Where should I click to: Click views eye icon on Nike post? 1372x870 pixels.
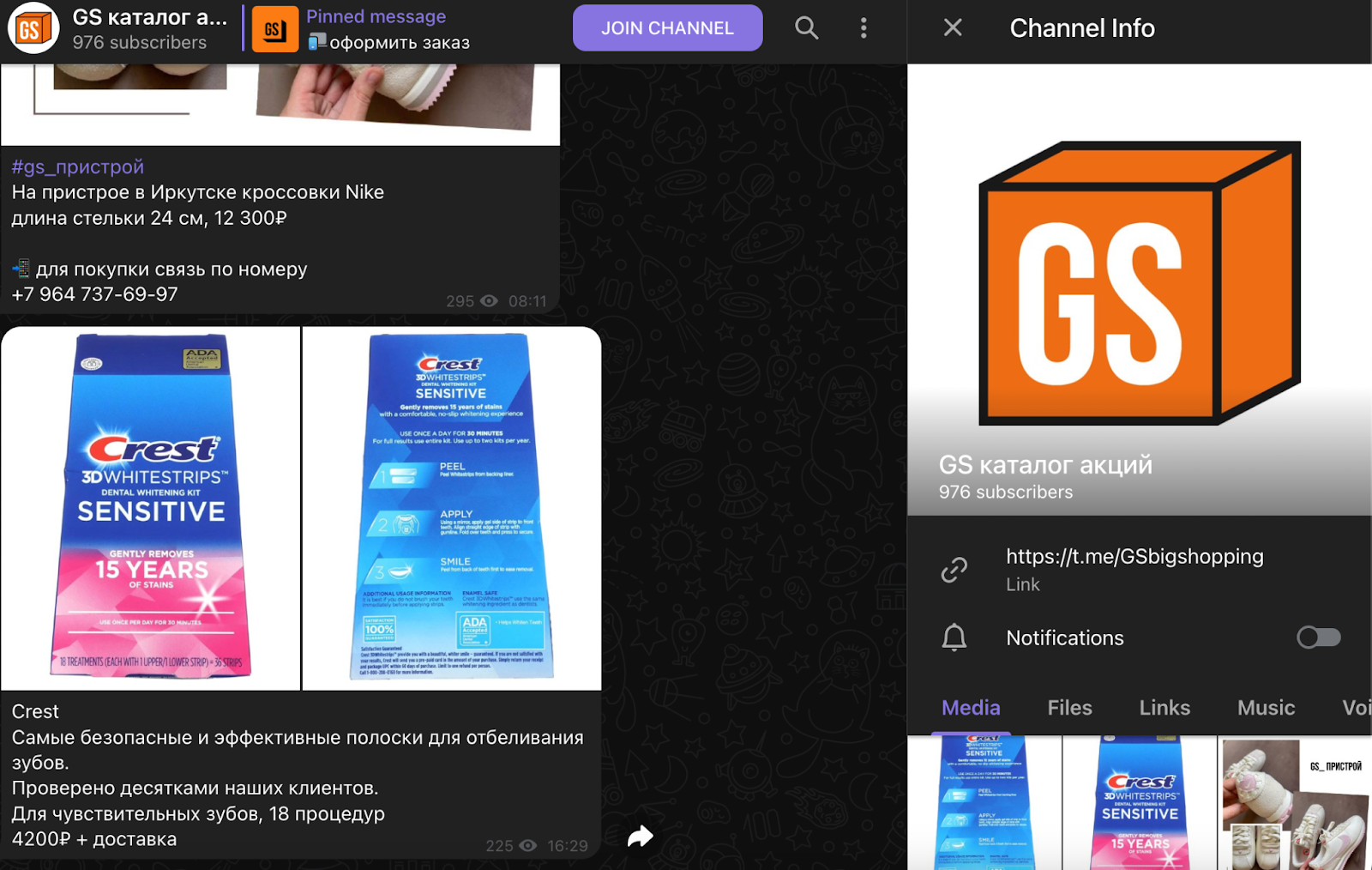(x=489, y=301)
